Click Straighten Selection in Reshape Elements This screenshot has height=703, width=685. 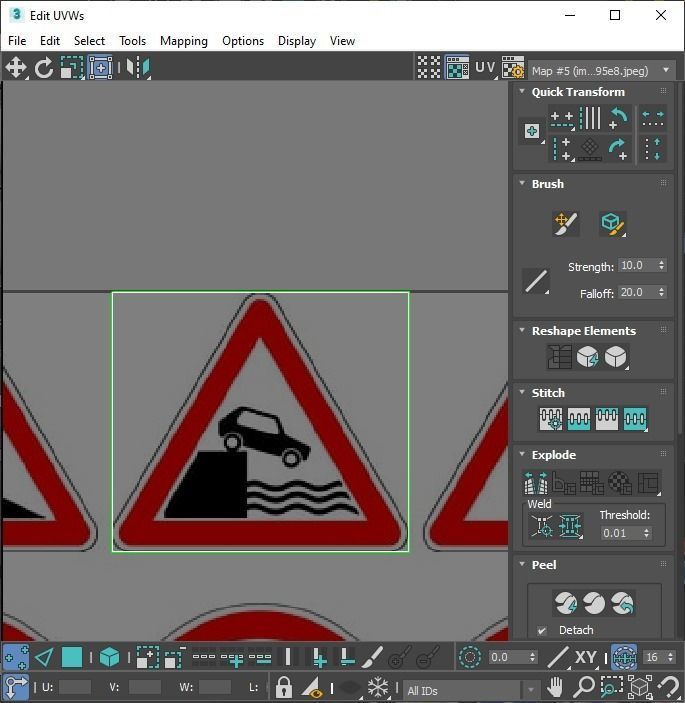[559, 357]
